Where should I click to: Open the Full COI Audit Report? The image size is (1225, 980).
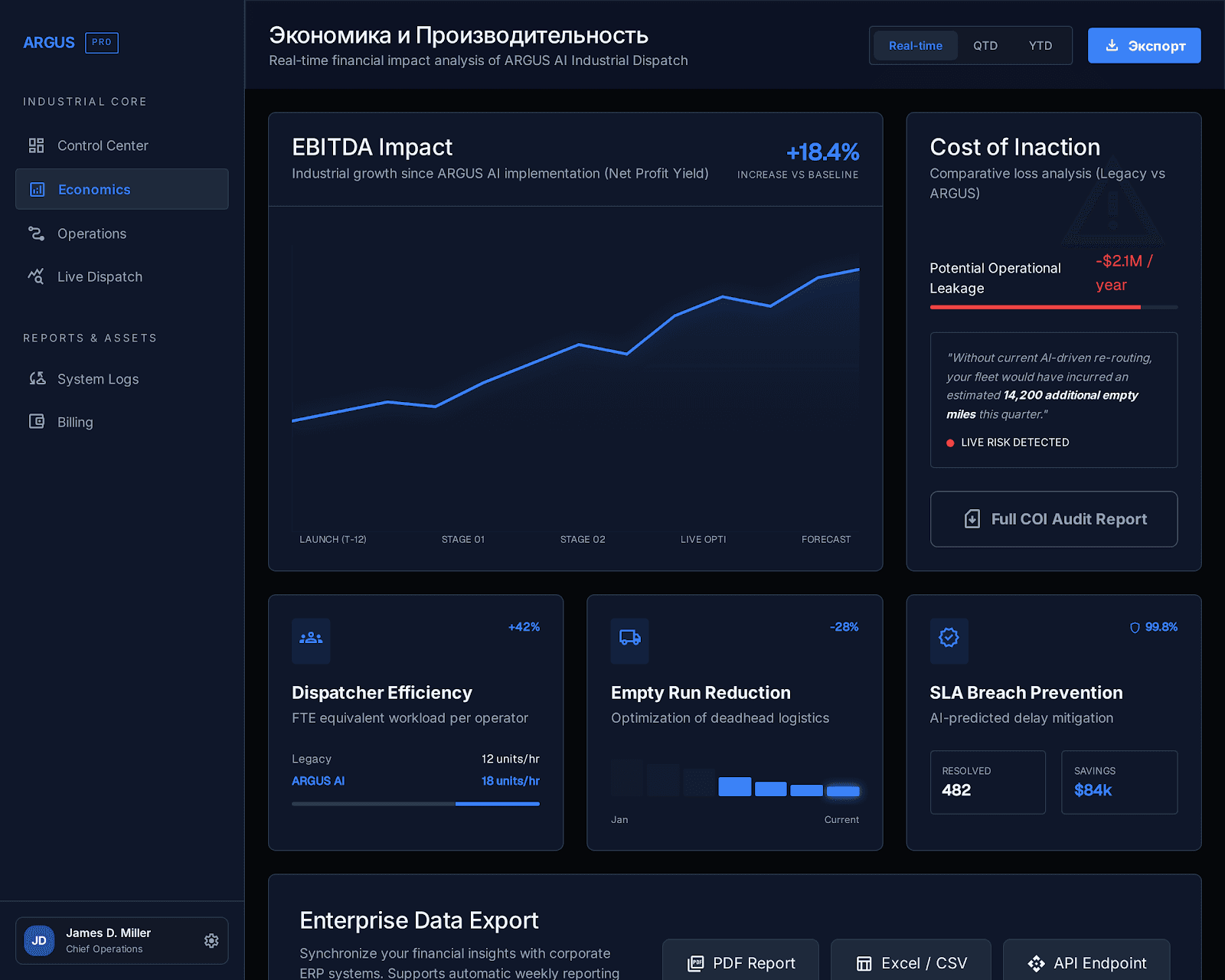pos(1053,519)
